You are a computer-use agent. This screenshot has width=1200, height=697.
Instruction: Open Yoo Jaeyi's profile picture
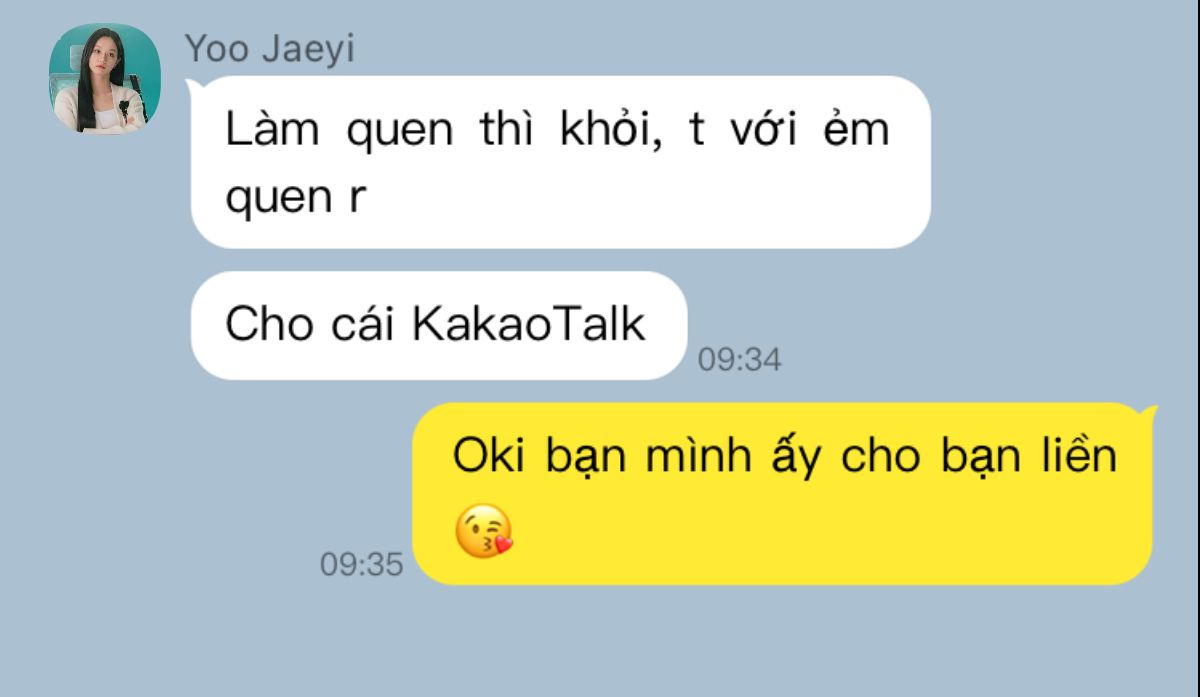point(105,79)
